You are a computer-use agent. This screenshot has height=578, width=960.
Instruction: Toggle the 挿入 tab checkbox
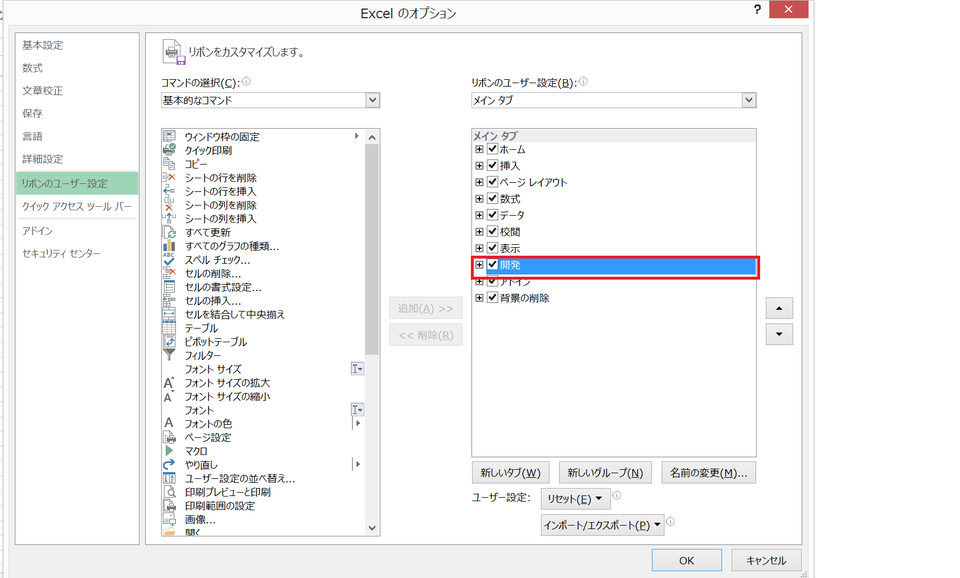(492, 165)
